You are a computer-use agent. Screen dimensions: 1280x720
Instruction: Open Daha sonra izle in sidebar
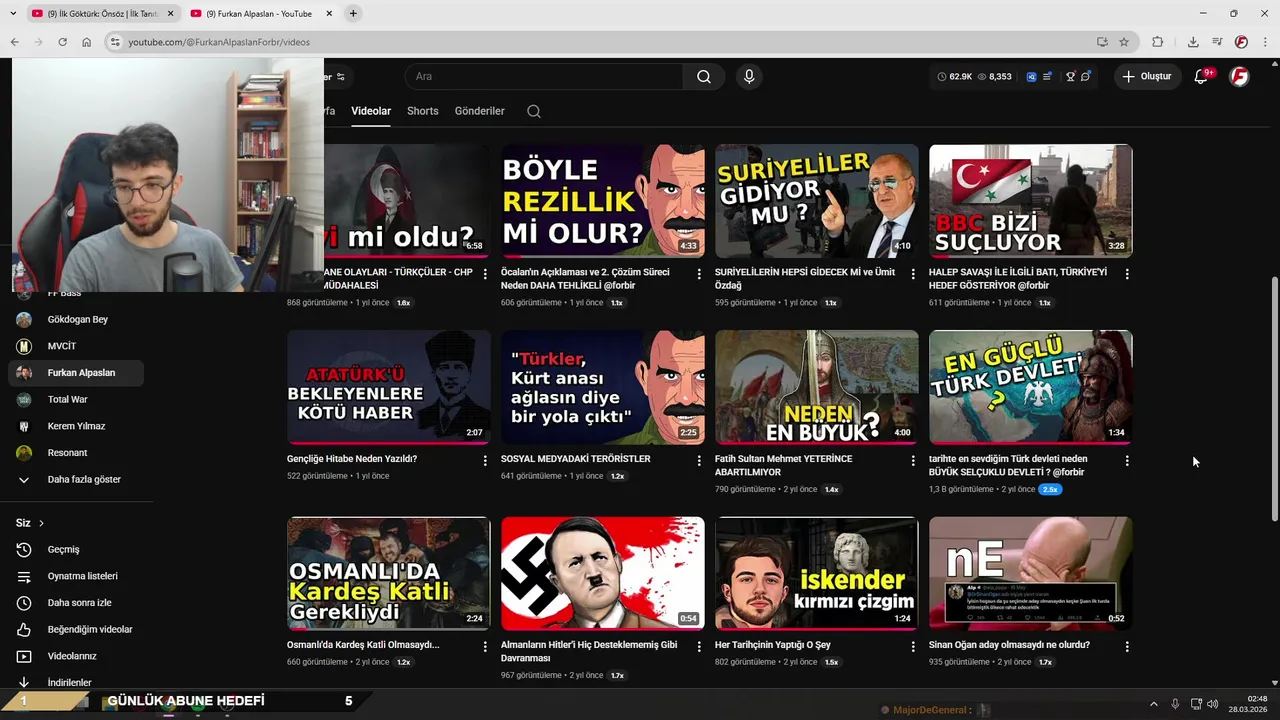(76, 603)
